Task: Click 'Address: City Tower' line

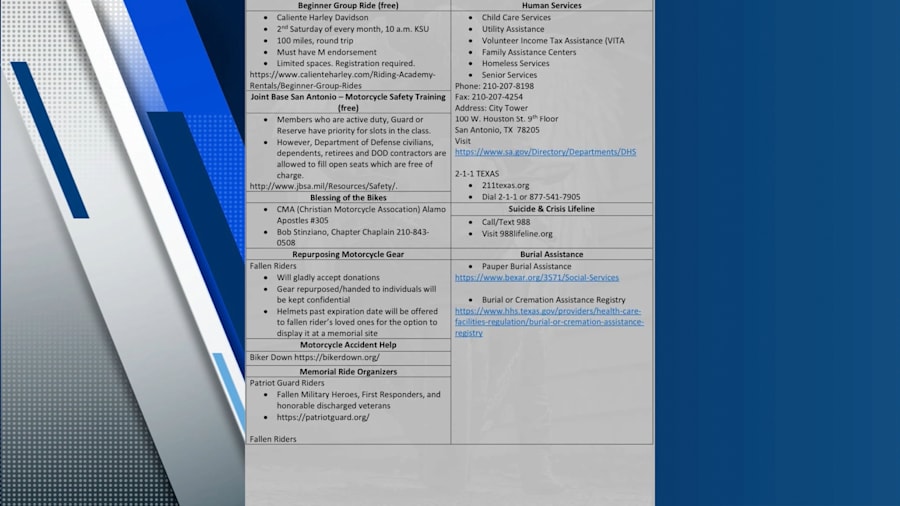Action: point(491,108)
